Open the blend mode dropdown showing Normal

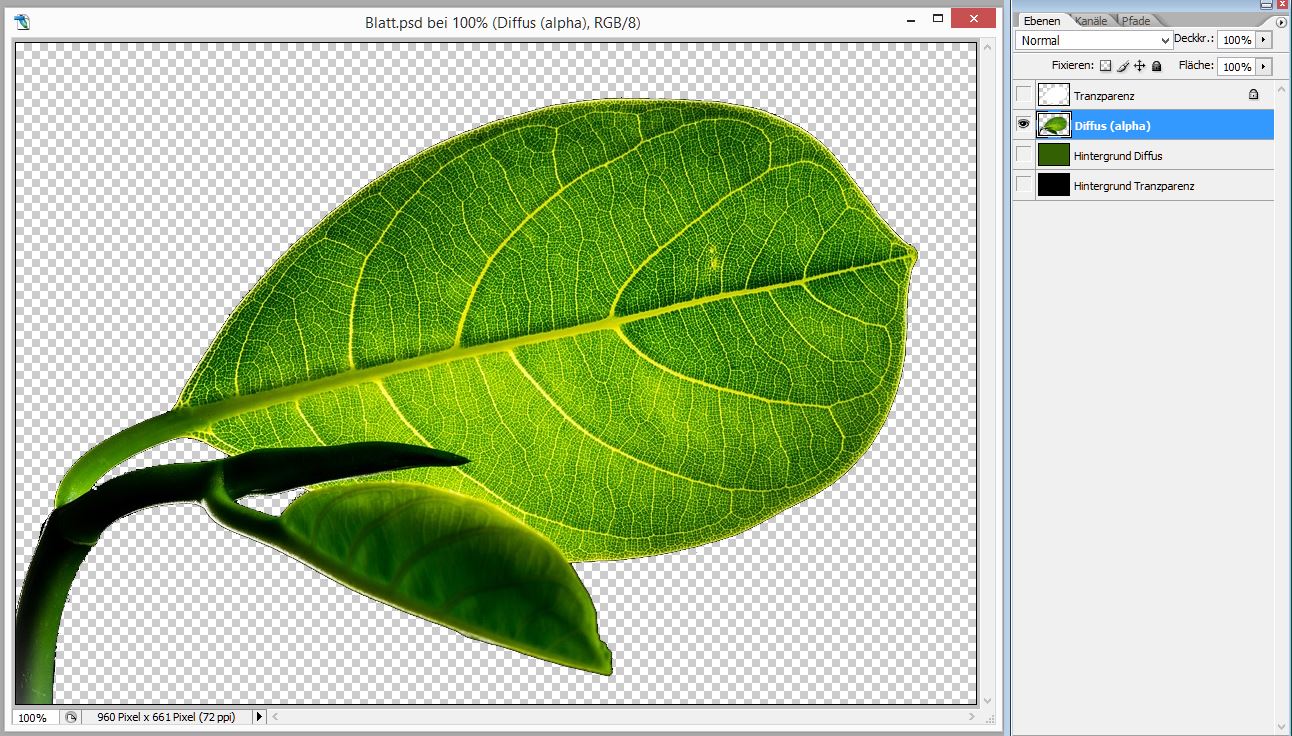coord(1094,40)
